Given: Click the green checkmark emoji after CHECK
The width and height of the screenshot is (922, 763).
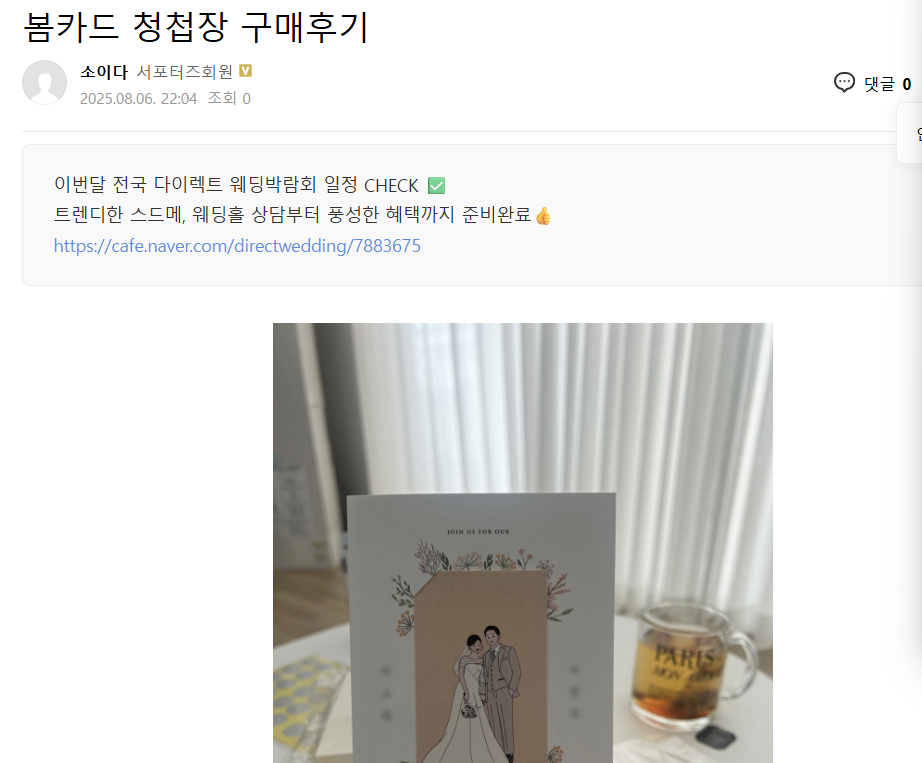Looking at the screenshot, I should click(436, 186).
